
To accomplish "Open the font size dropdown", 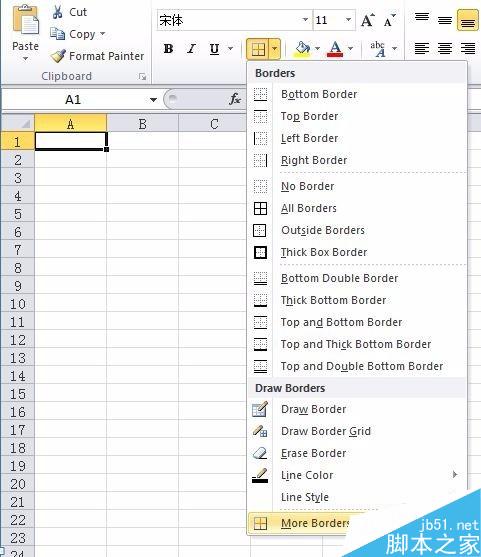I will pos(348,20).
